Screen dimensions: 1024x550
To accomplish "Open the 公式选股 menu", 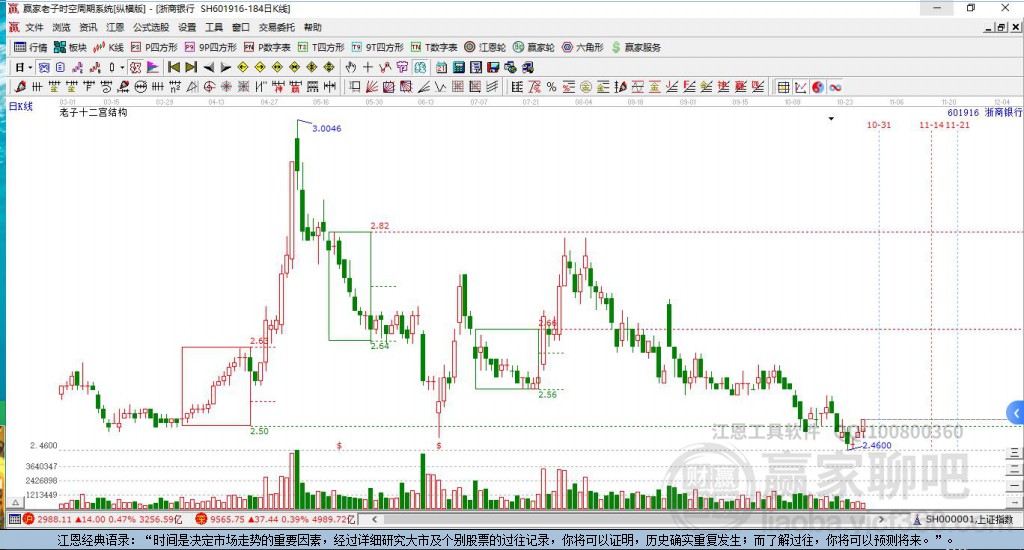I will [151, 27].
